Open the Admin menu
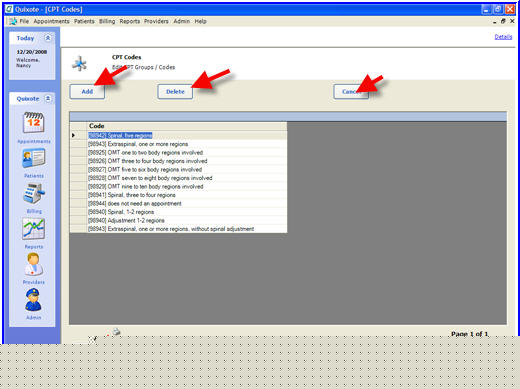The width and height of the screenshot is (520, 389). pos(181,21)
